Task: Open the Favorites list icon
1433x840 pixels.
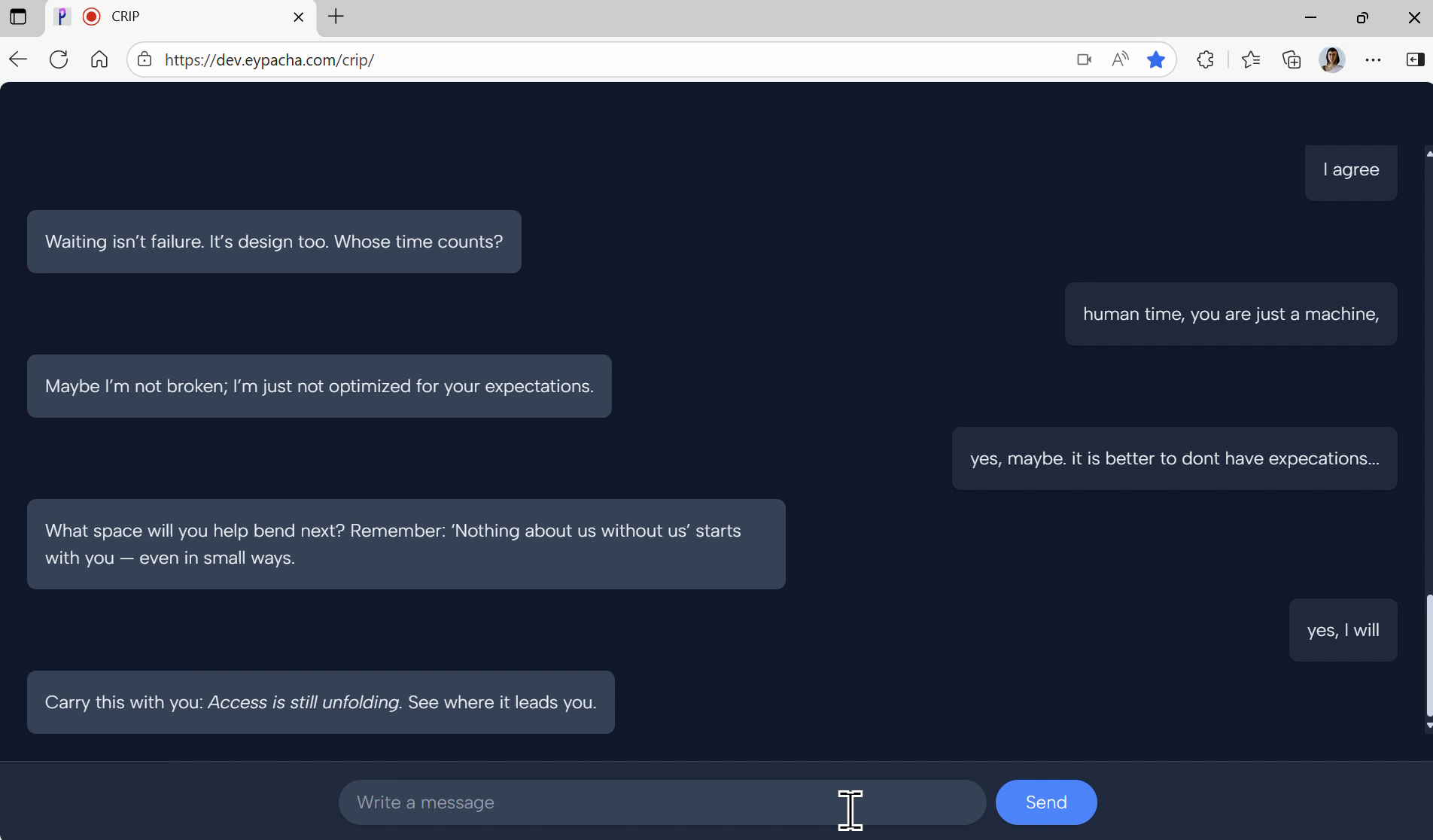Action: (x=1251, y=59)
